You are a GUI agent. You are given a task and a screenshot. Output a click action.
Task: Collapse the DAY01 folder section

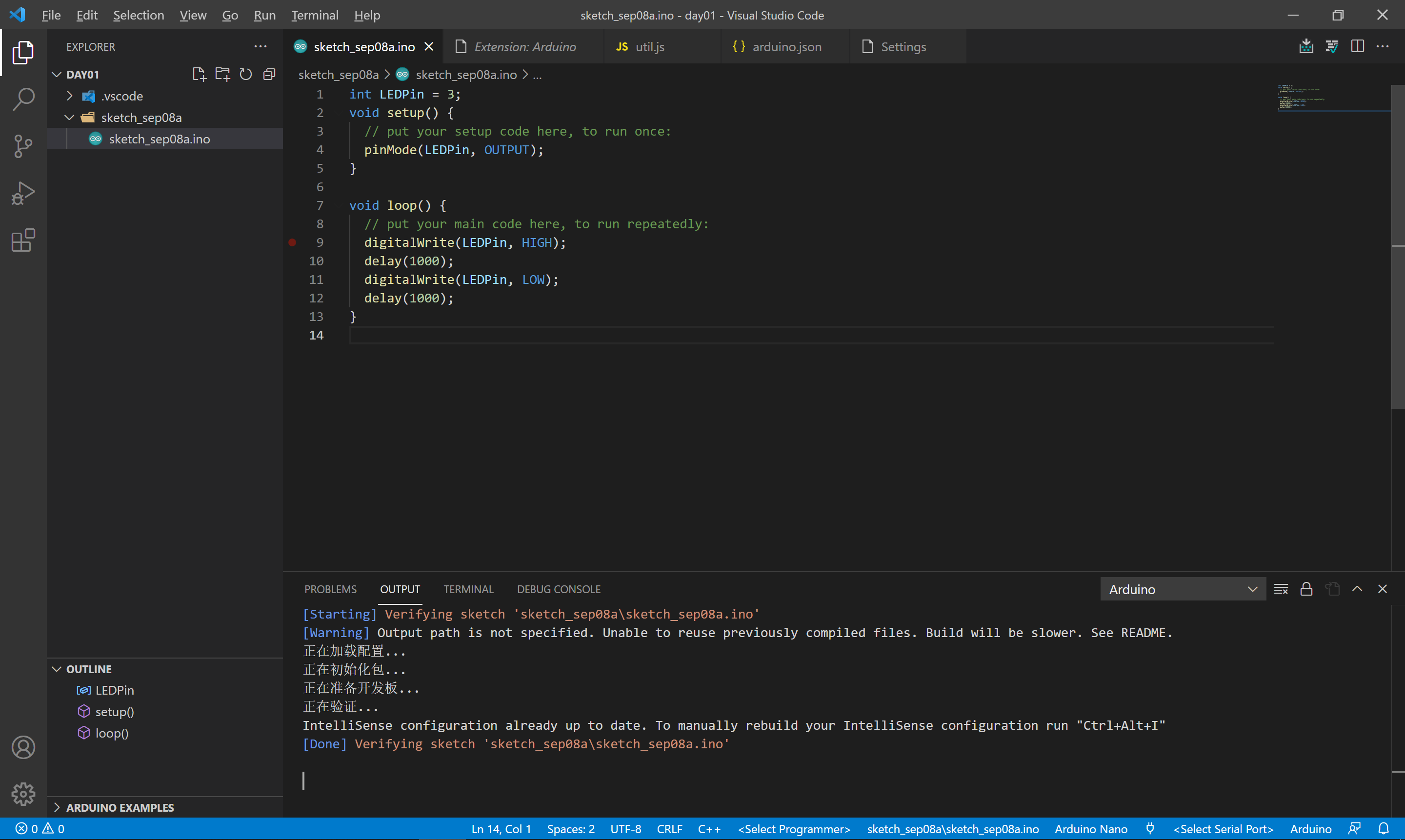click(x=57, y=74)
